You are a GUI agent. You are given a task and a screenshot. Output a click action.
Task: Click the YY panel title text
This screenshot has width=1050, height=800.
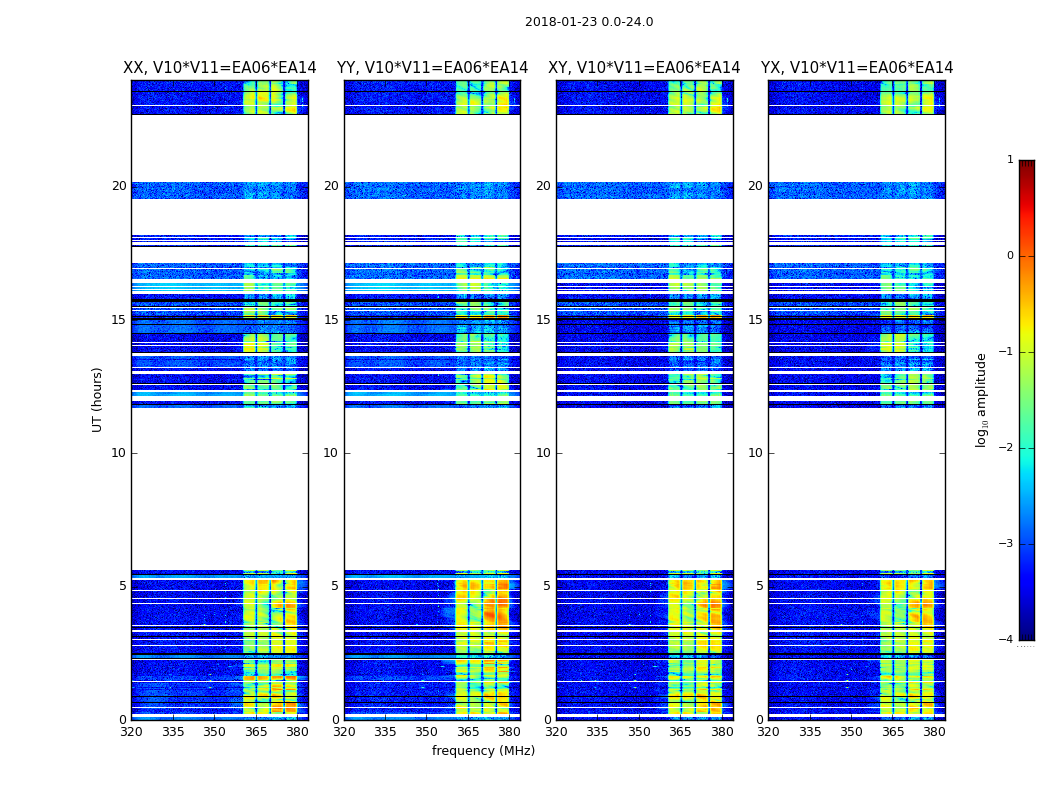pos(432,68)
